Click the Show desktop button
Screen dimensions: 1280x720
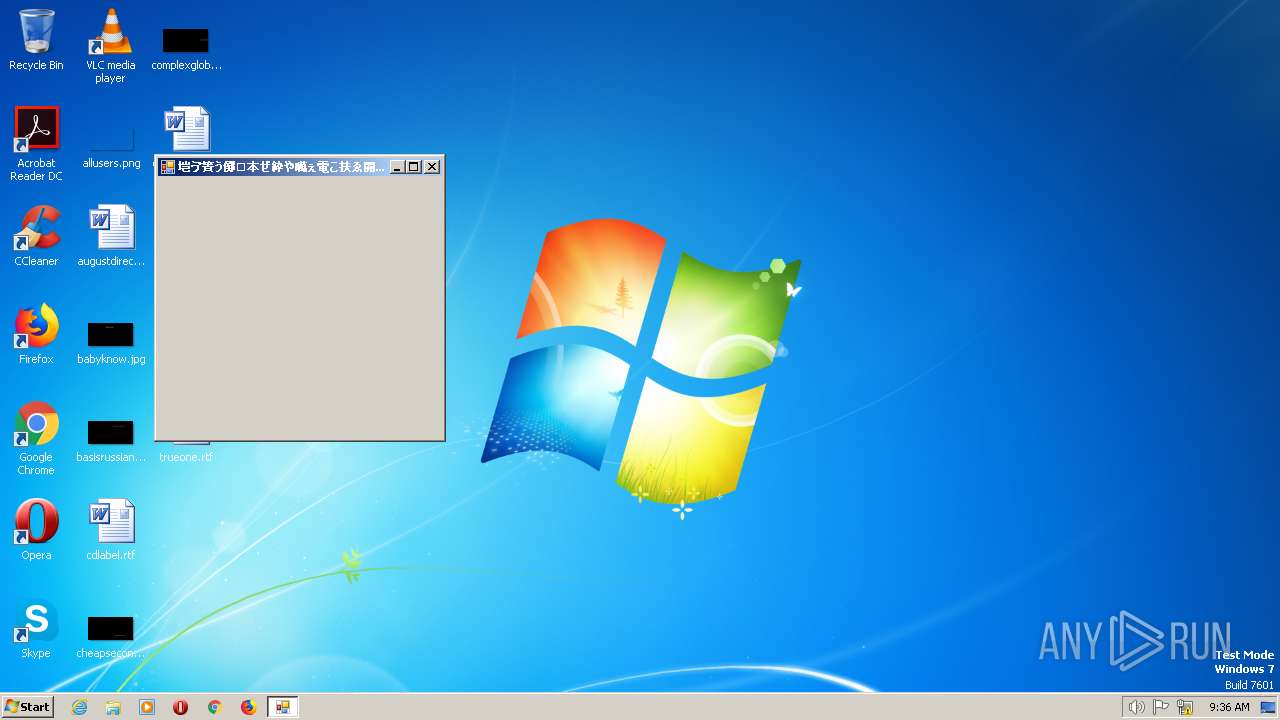click(x=1268, y=707)
